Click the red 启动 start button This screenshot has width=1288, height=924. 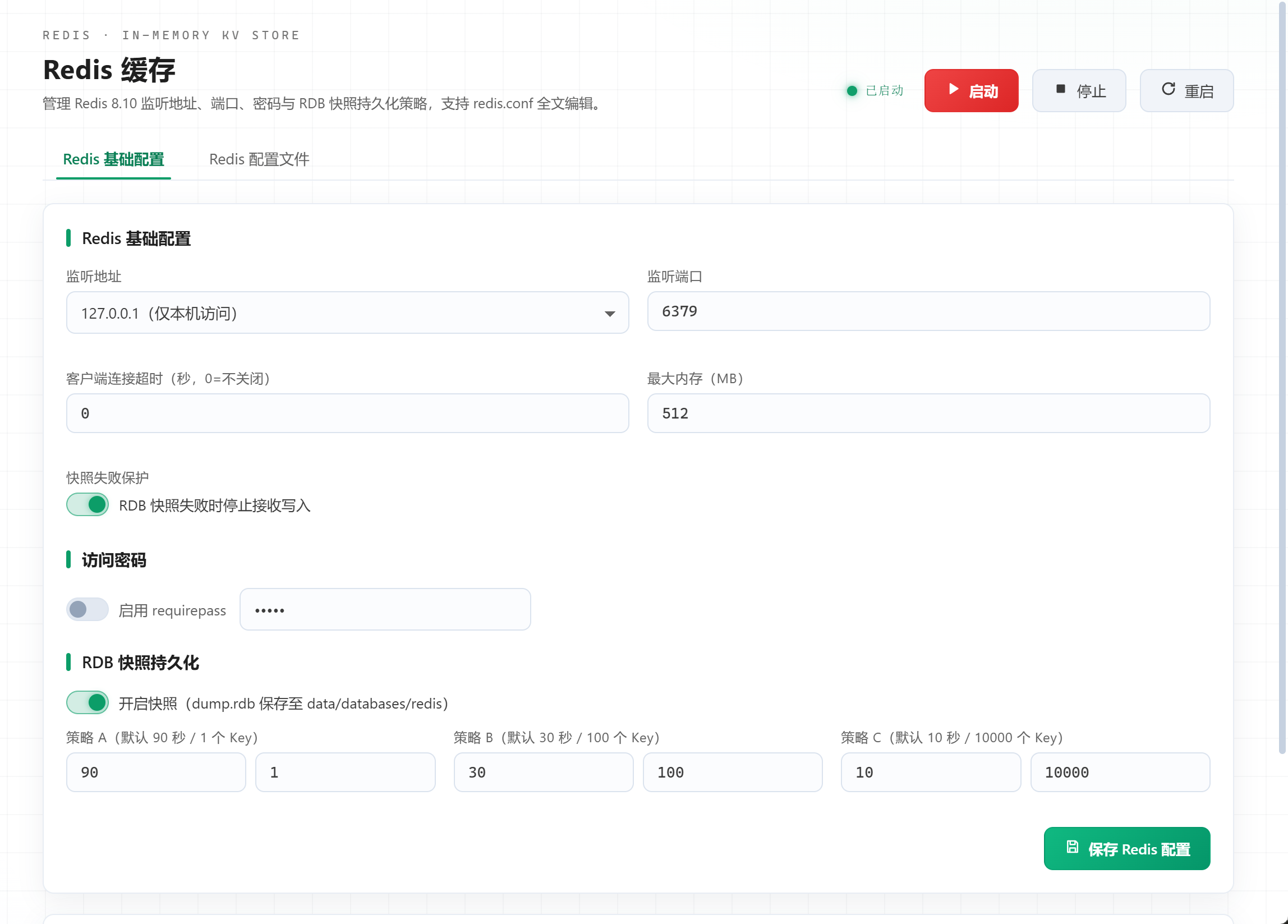coord(971,91)
